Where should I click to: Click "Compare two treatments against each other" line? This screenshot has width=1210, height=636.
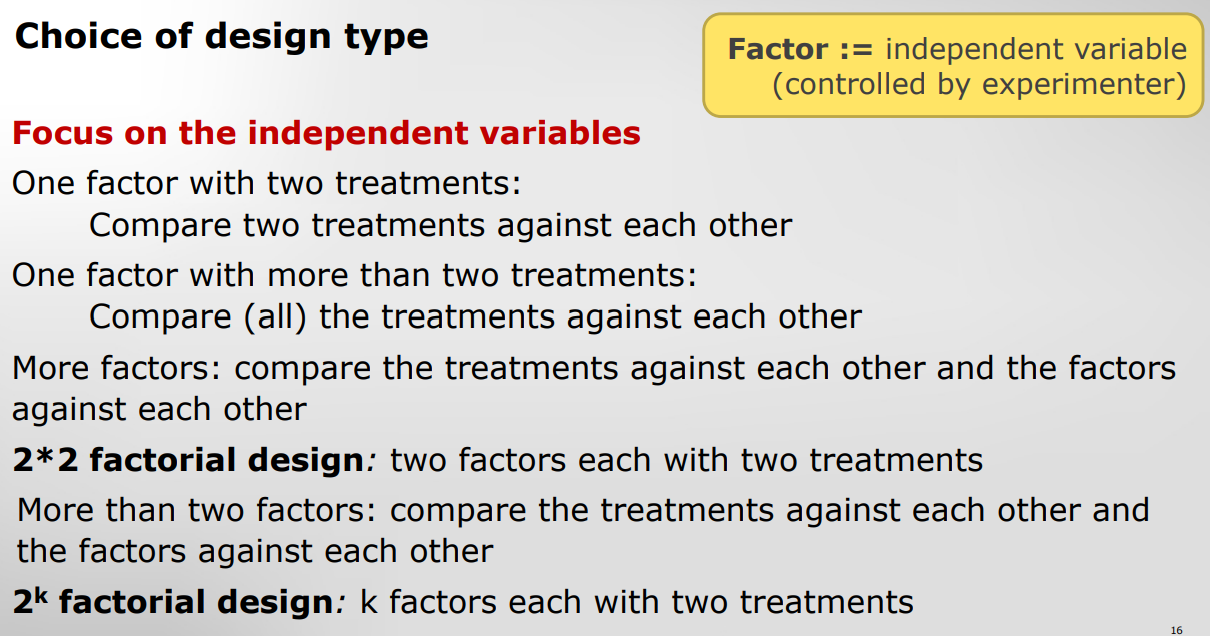click(440, 225)
